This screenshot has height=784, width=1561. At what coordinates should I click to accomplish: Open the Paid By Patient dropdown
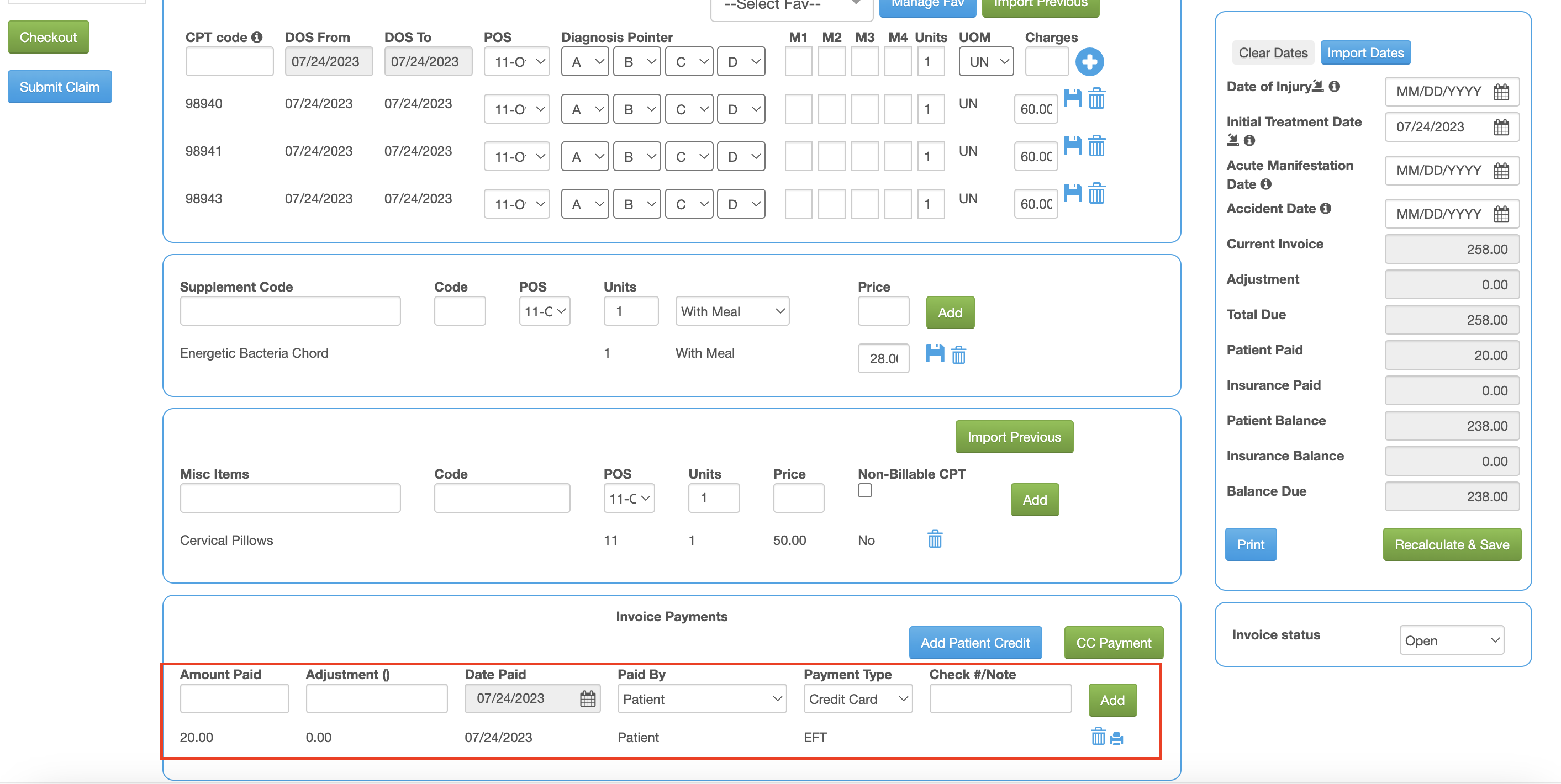(x=702, y=699)
